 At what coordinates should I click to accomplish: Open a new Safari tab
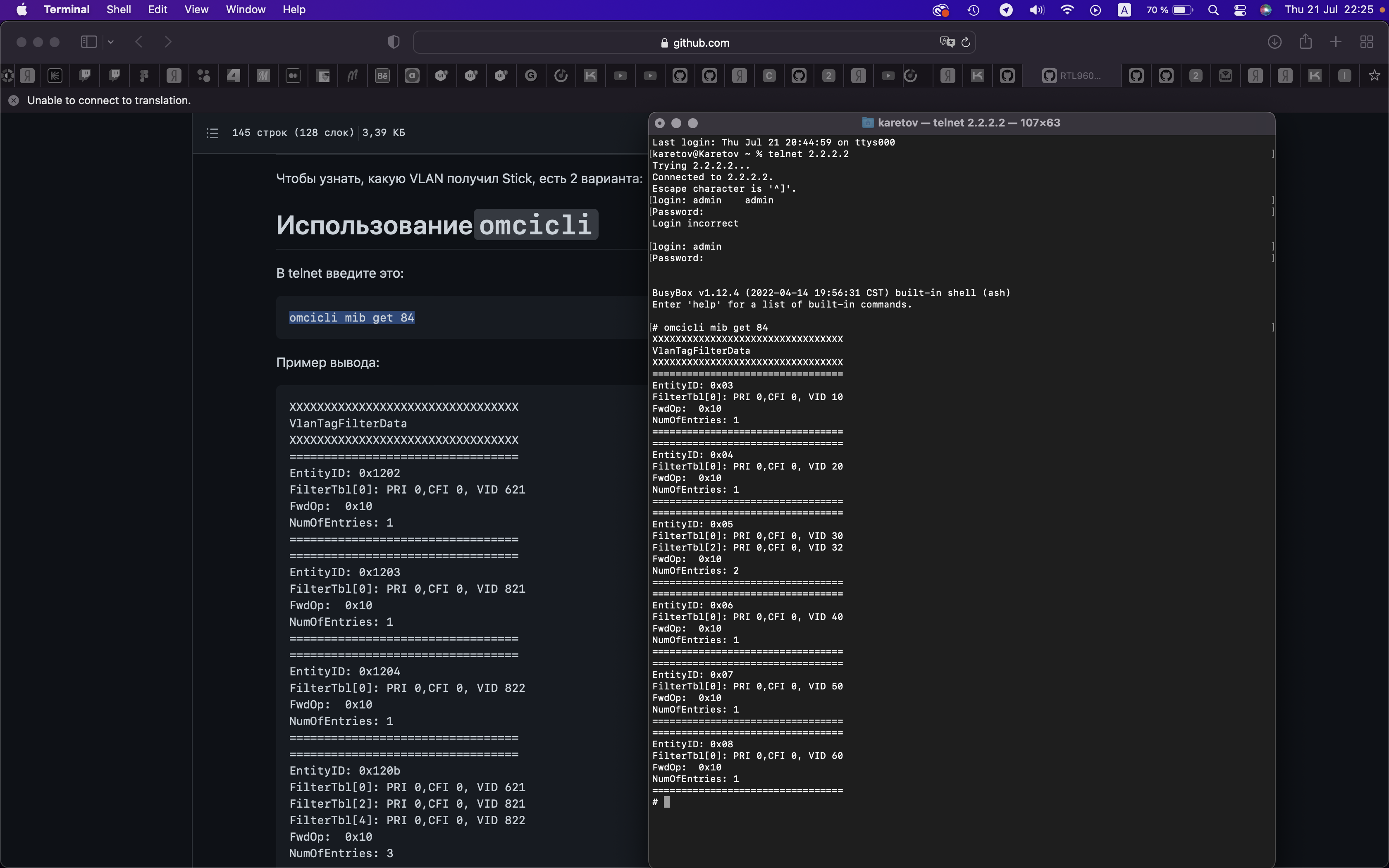1336,42
